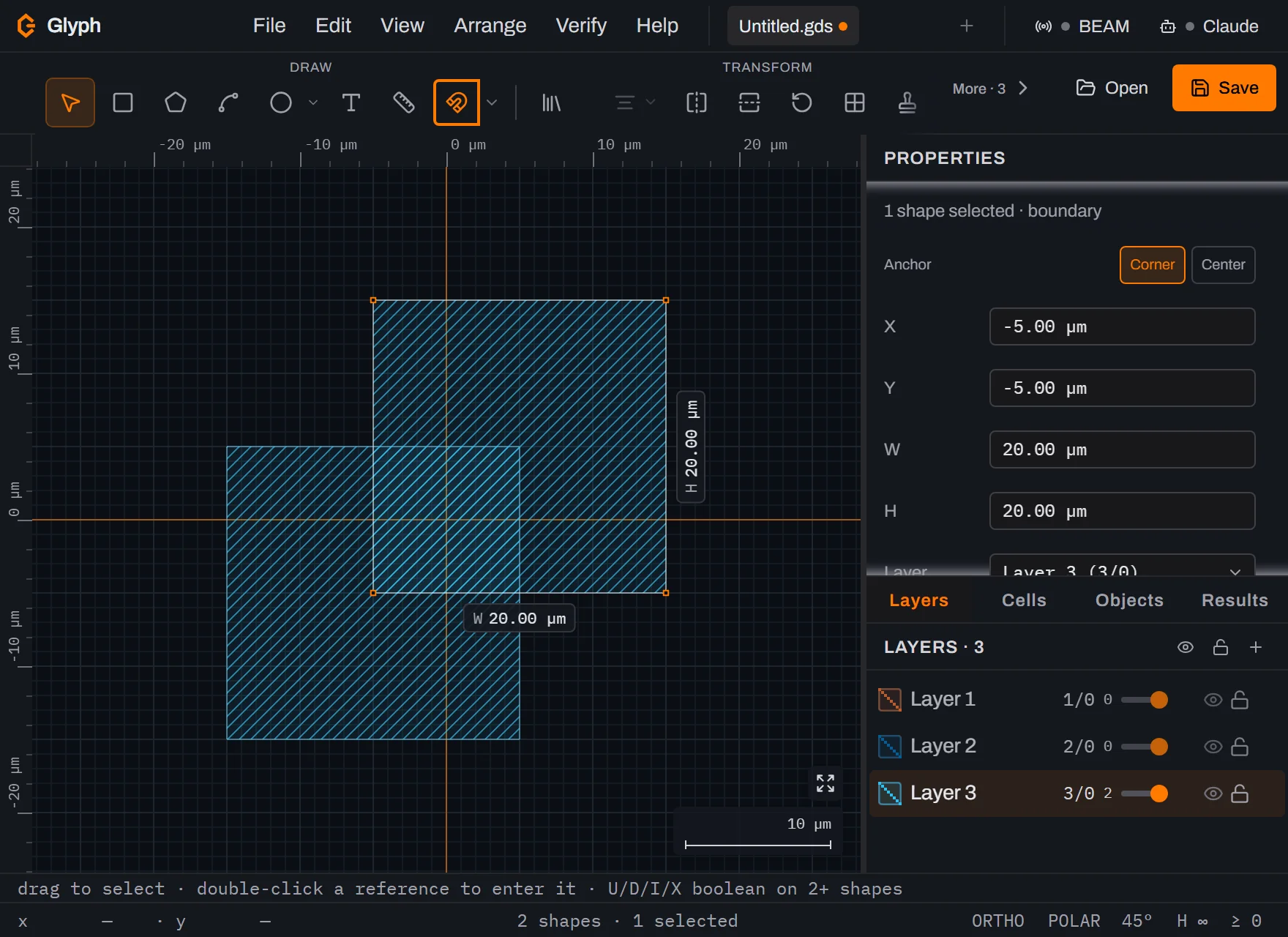Click the X position input field

(1122, 326)
